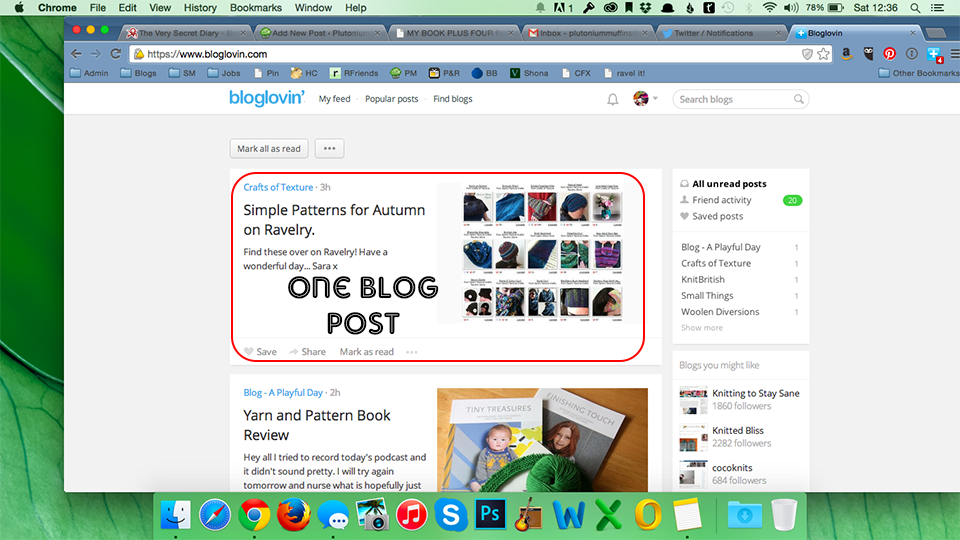Click the Pinterest extension icon
Image resolution: width=960 pixels, height=540 pixels.
pyautogui.click(x=890, y=54)
